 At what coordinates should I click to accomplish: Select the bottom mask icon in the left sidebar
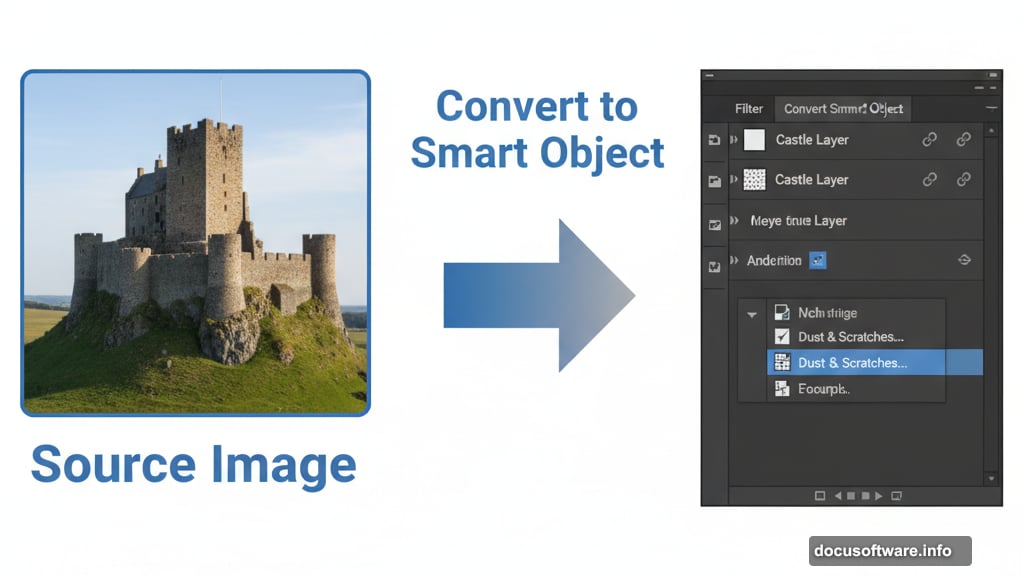pos(714,262)
